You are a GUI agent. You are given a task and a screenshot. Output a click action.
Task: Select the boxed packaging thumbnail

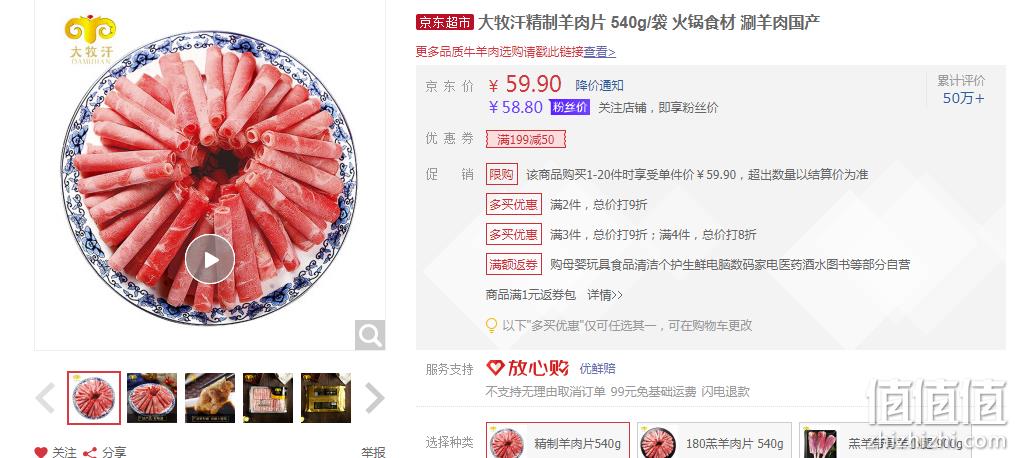click(x=326, y=398)
